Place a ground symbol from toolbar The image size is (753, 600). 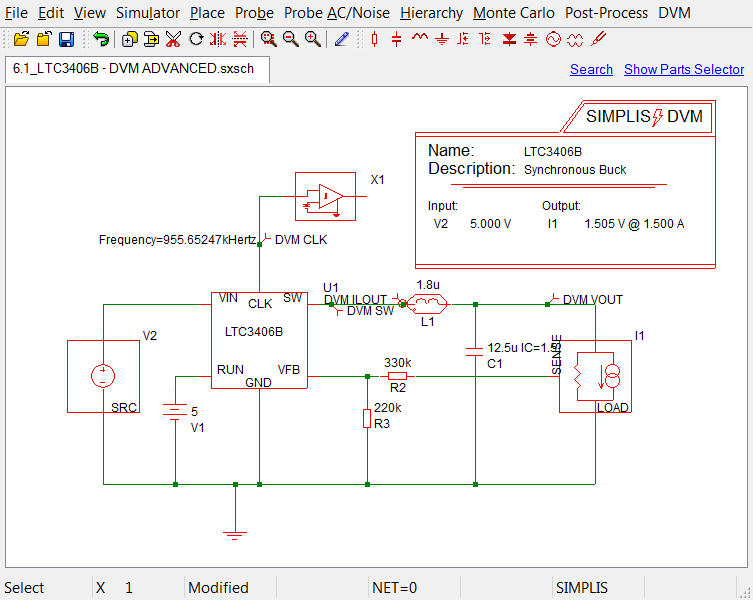[x=441, y=39]
